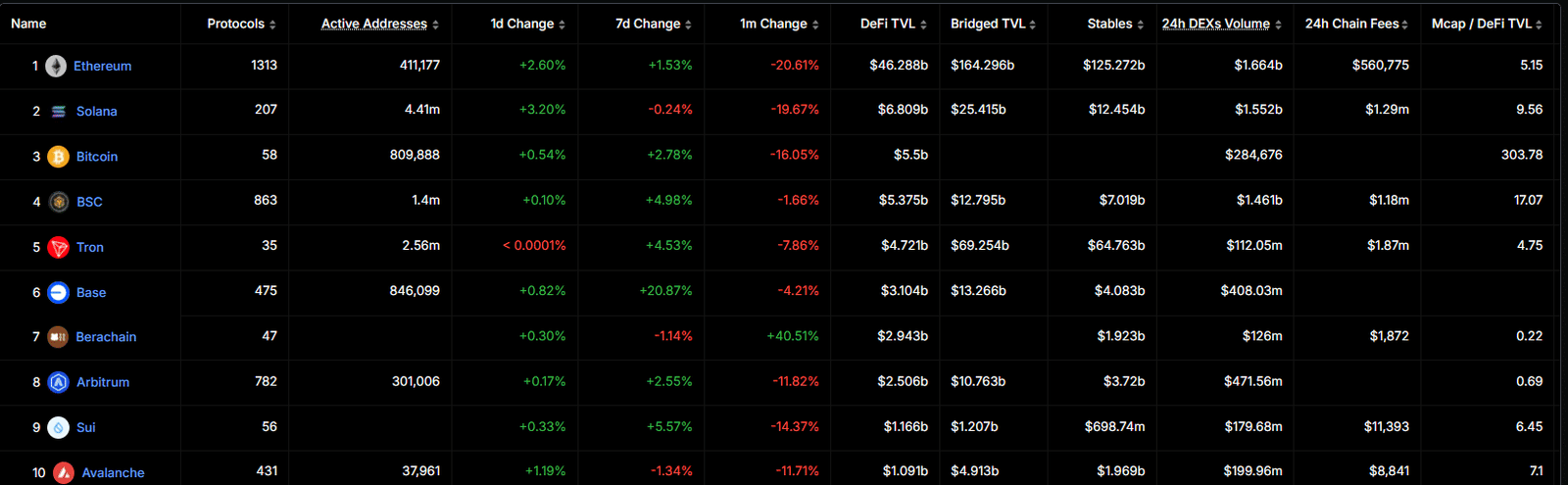Click the Solana chain logo icon
Screen dimensions: 1568x485
(x=59, y=112)
